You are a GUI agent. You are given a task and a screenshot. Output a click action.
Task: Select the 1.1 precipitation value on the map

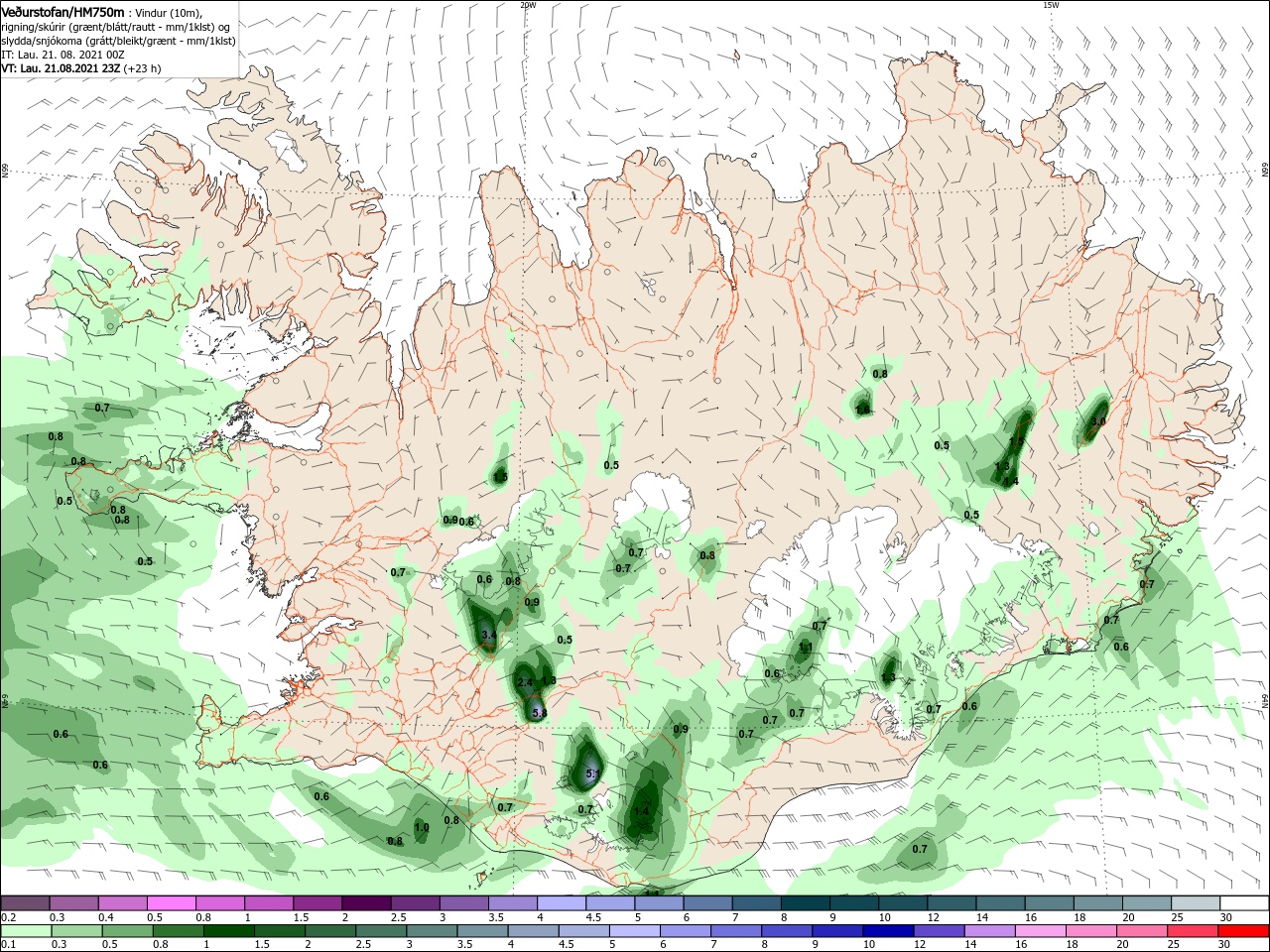click(806, 648)
